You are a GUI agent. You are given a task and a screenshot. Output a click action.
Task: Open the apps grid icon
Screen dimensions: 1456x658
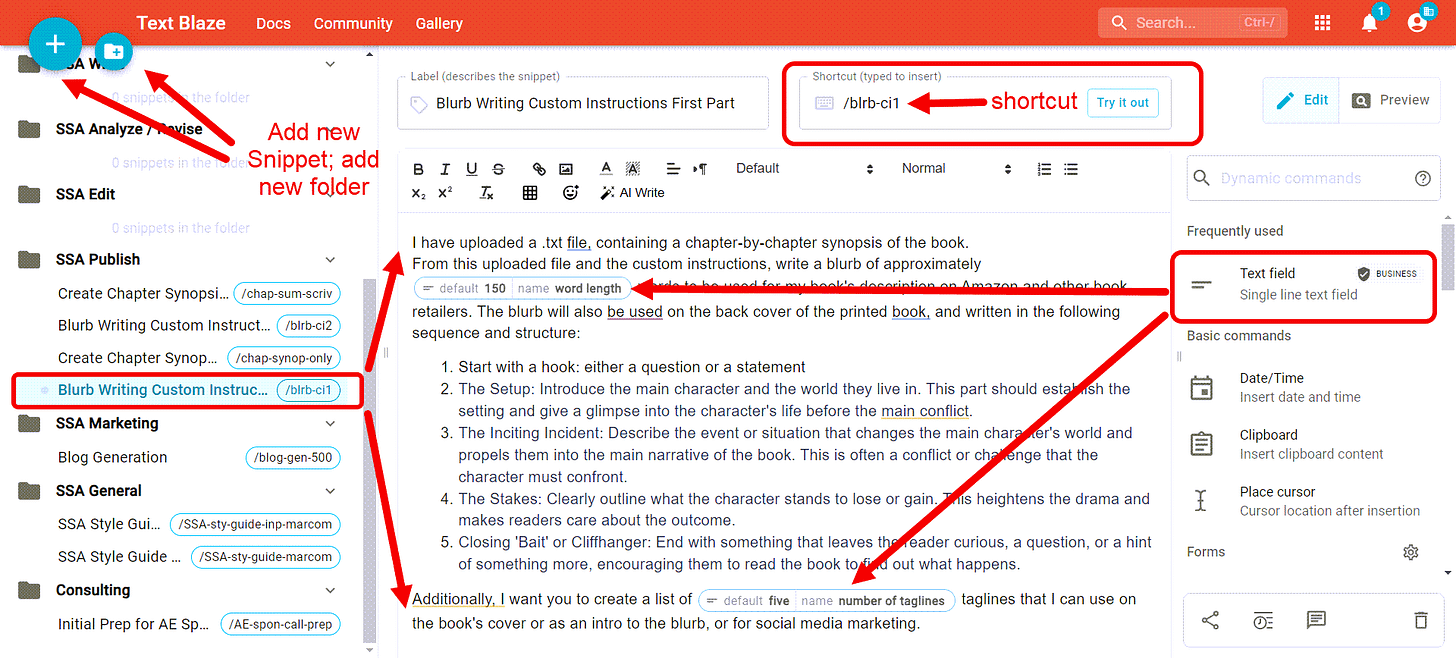1322,23
